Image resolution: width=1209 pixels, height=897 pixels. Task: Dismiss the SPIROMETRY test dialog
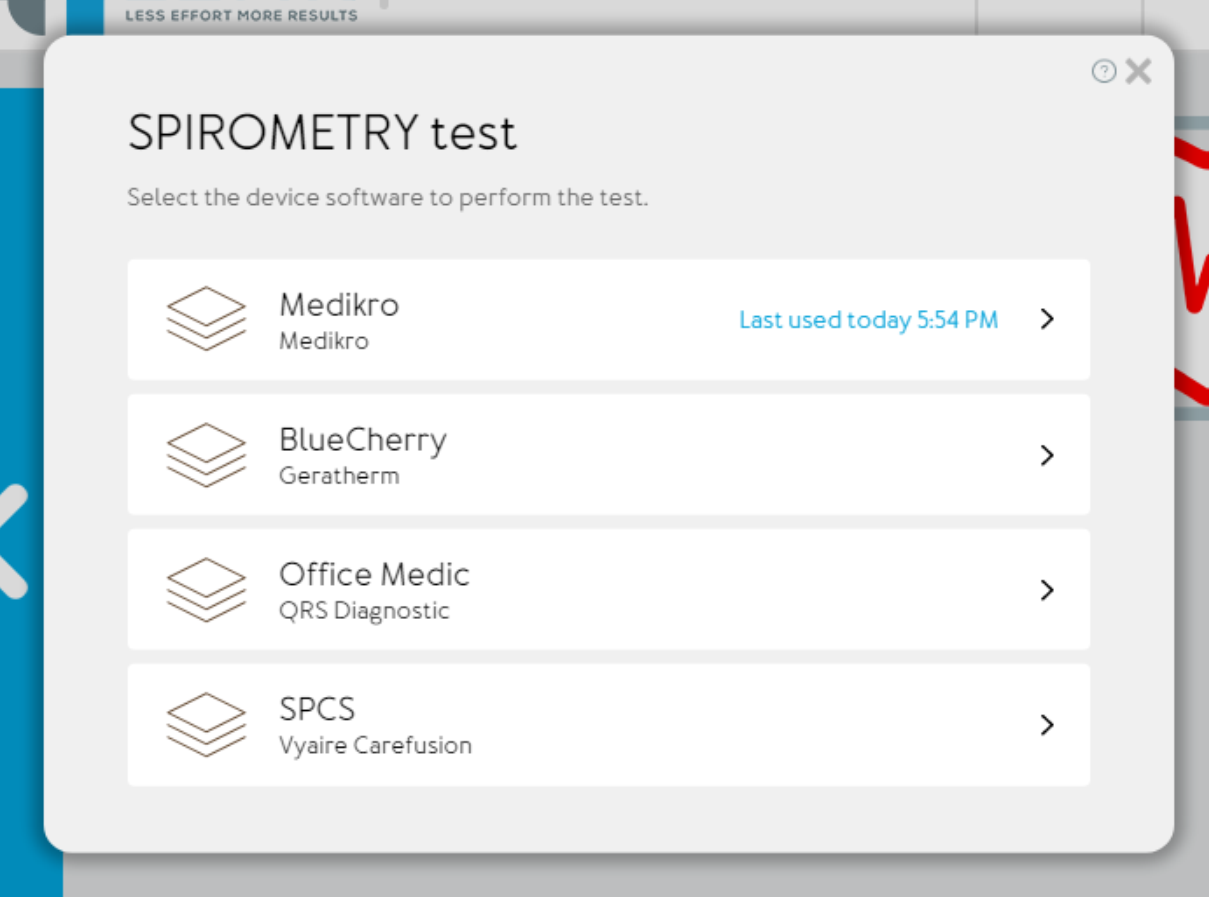coord(1138,71)
